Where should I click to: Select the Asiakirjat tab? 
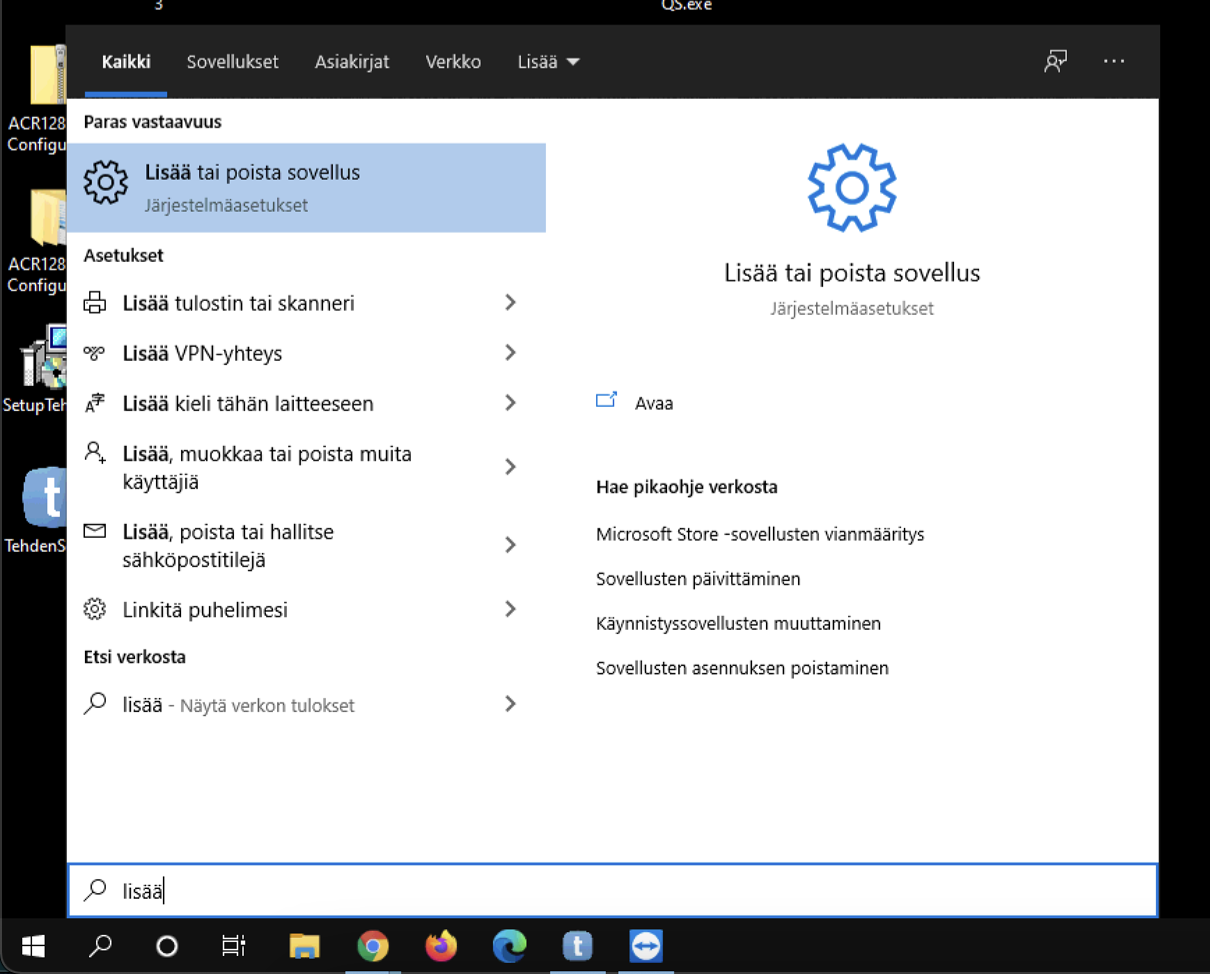(352, 62)
